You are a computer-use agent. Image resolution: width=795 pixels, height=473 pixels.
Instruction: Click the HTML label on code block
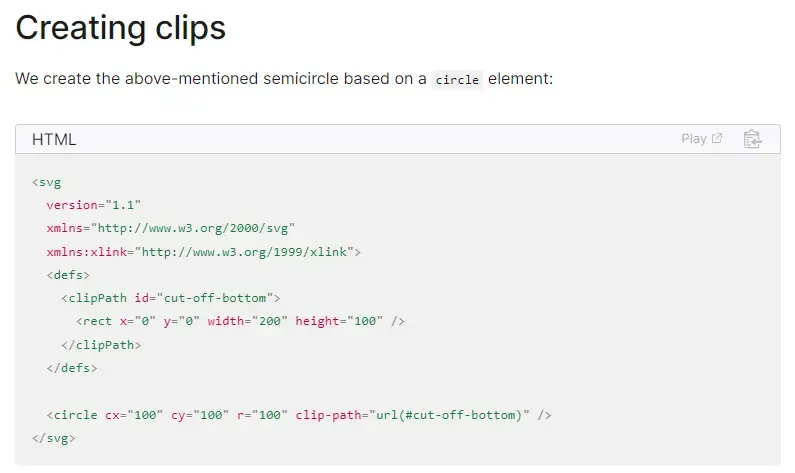click(x=54, y=139)
